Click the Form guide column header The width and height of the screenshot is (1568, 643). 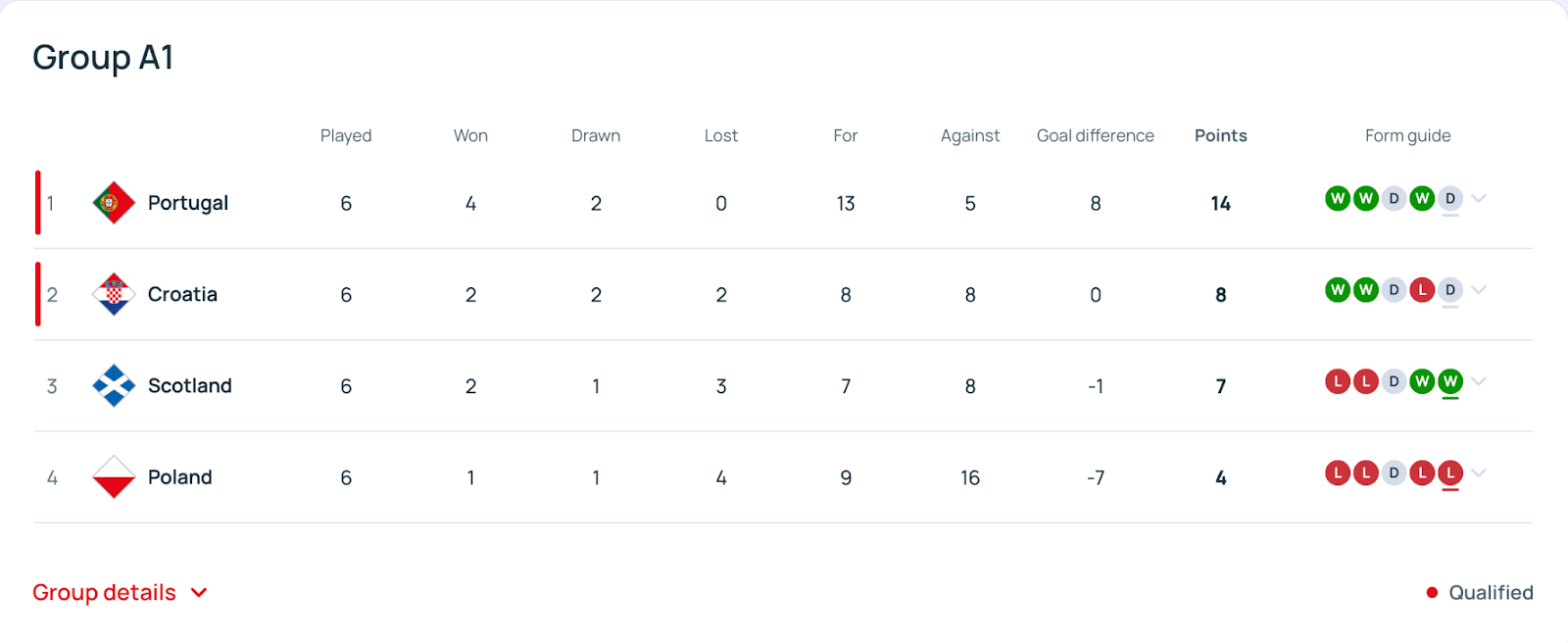coord(1407,135)
